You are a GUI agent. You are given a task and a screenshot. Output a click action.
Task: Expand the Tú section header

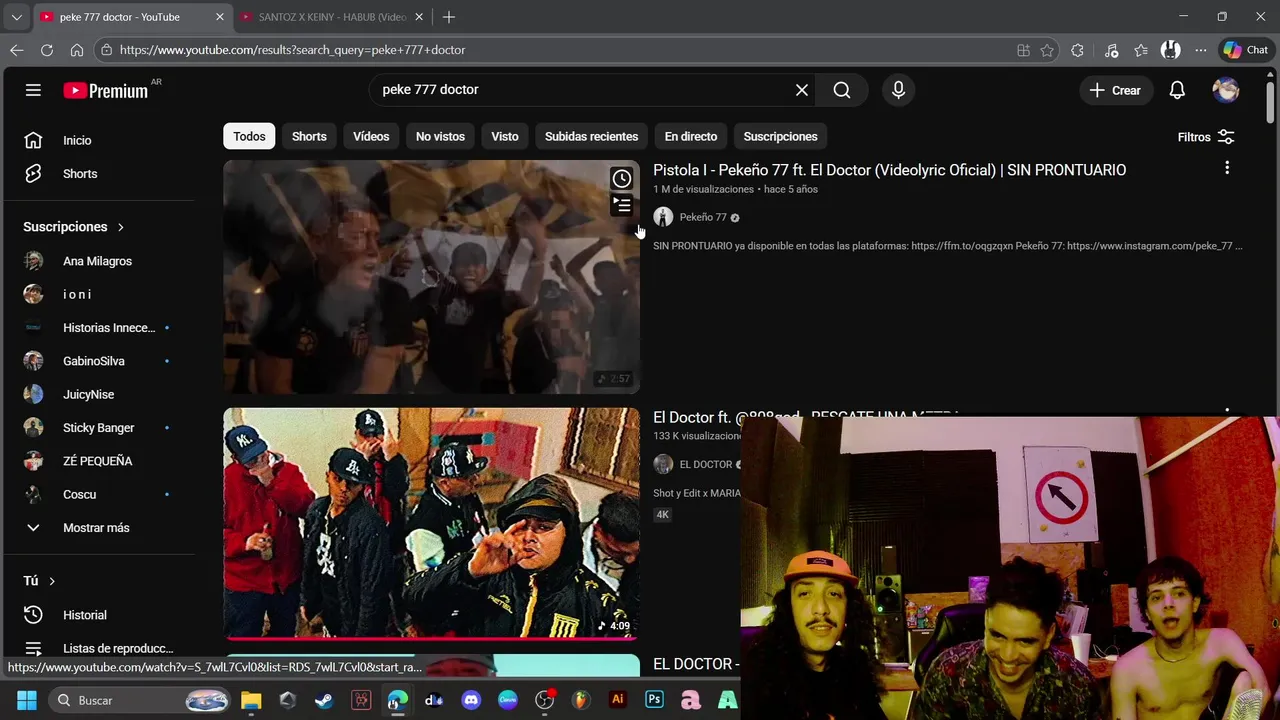pos(40,581)
